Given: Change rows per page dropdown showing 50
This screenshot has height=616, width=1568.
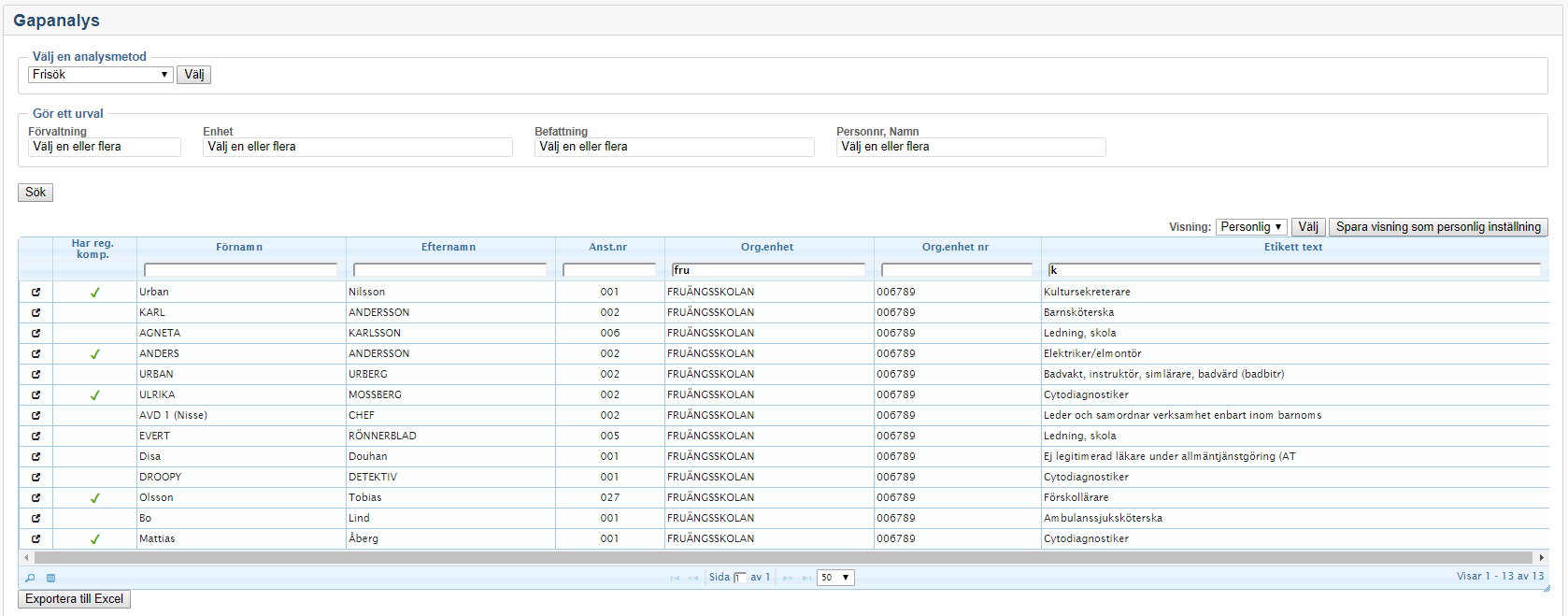Looking at the screenshot, I should [x=835, y=578].
